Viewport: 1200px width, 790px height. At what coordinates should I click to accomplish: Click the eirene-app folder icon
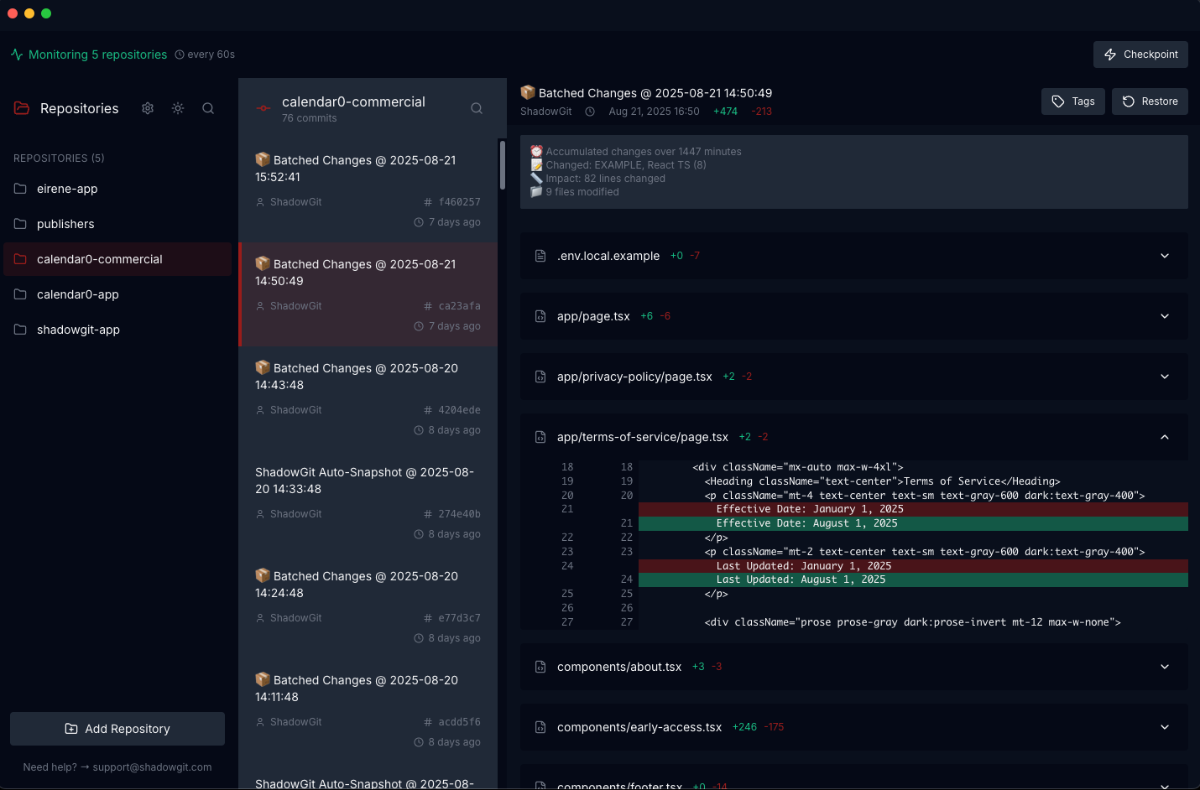coord(20,189)
